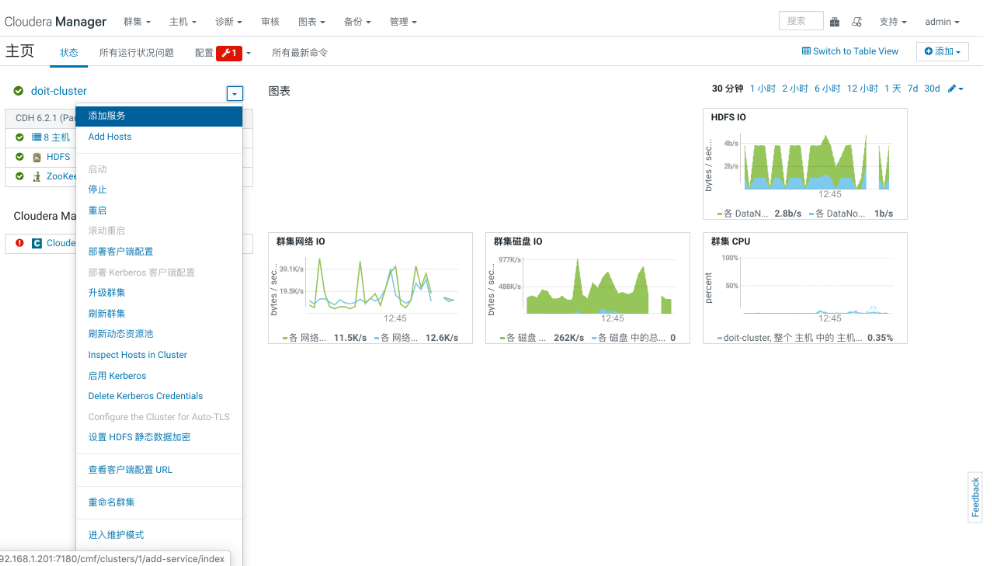The image size is (992, 566).
Task: Open the admin user dropdown
Action: (x=942, y=22)
